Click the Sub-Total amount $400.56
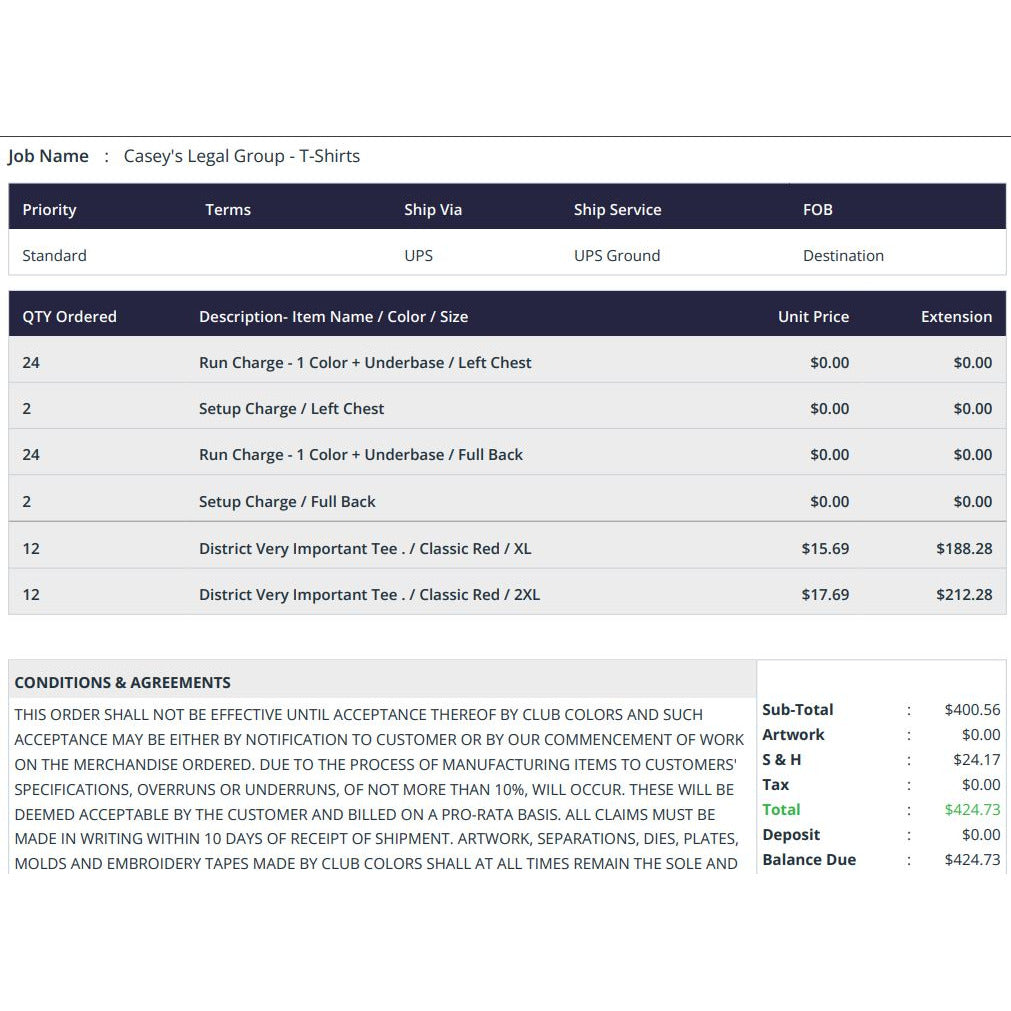The image size is (1011, 1011). [x=972, y=710]
